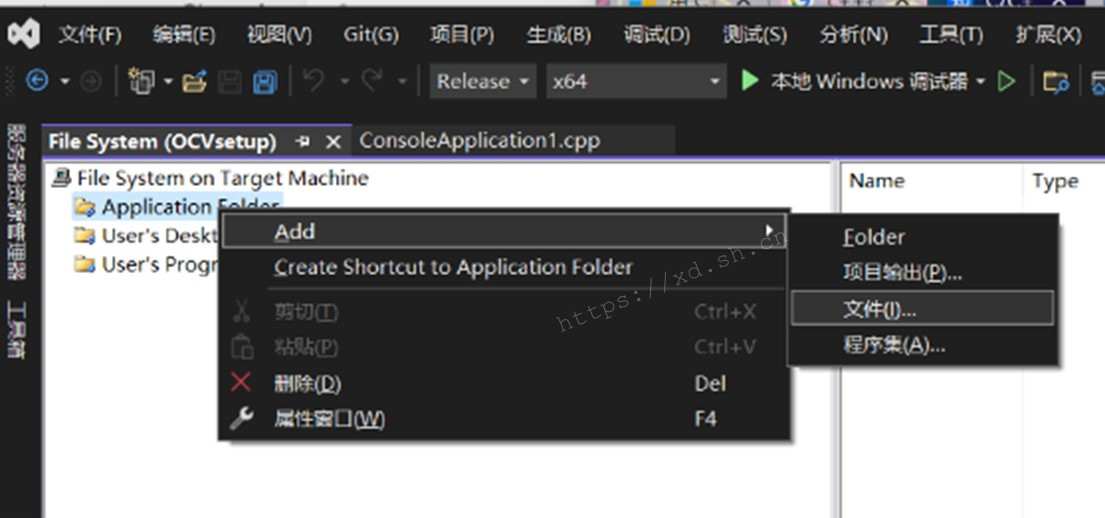Choose 删除(D) in the context menu
Image resolution: width=1105 pixels, height=518 pixels.
point(505,383)
